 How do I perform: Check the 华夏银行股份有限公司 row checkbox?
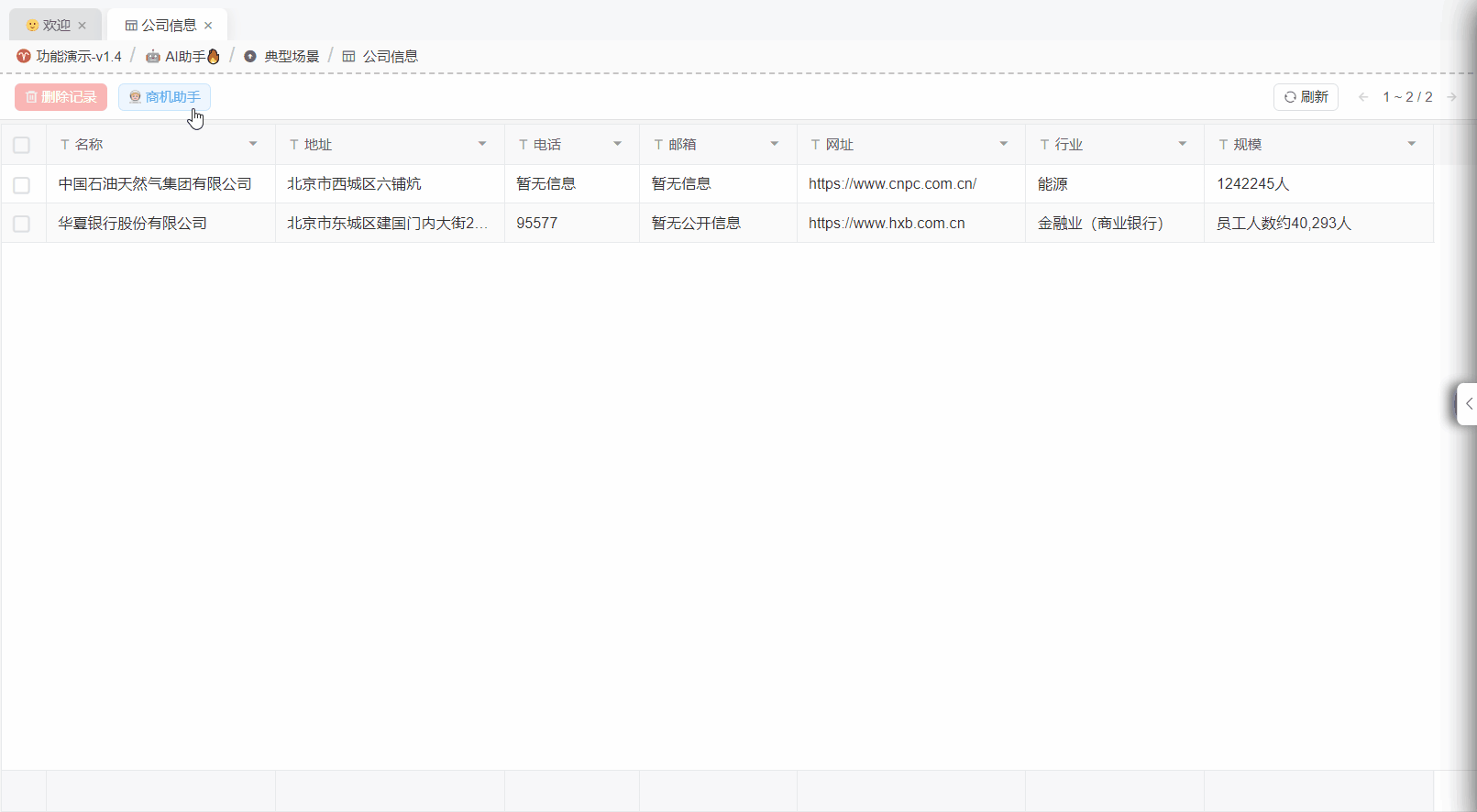click(22, 224)
